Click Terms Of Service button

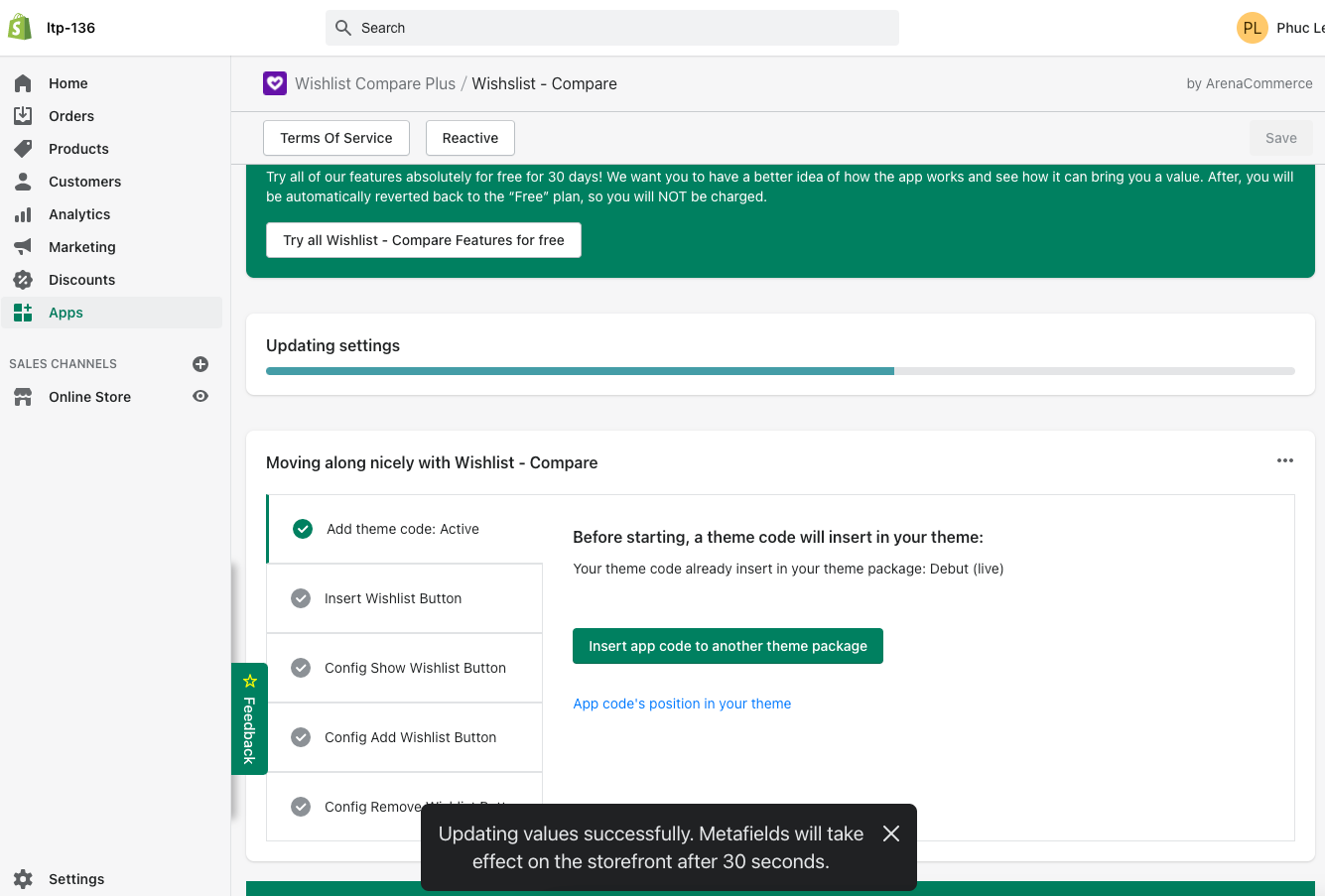(x=336, y=138)
